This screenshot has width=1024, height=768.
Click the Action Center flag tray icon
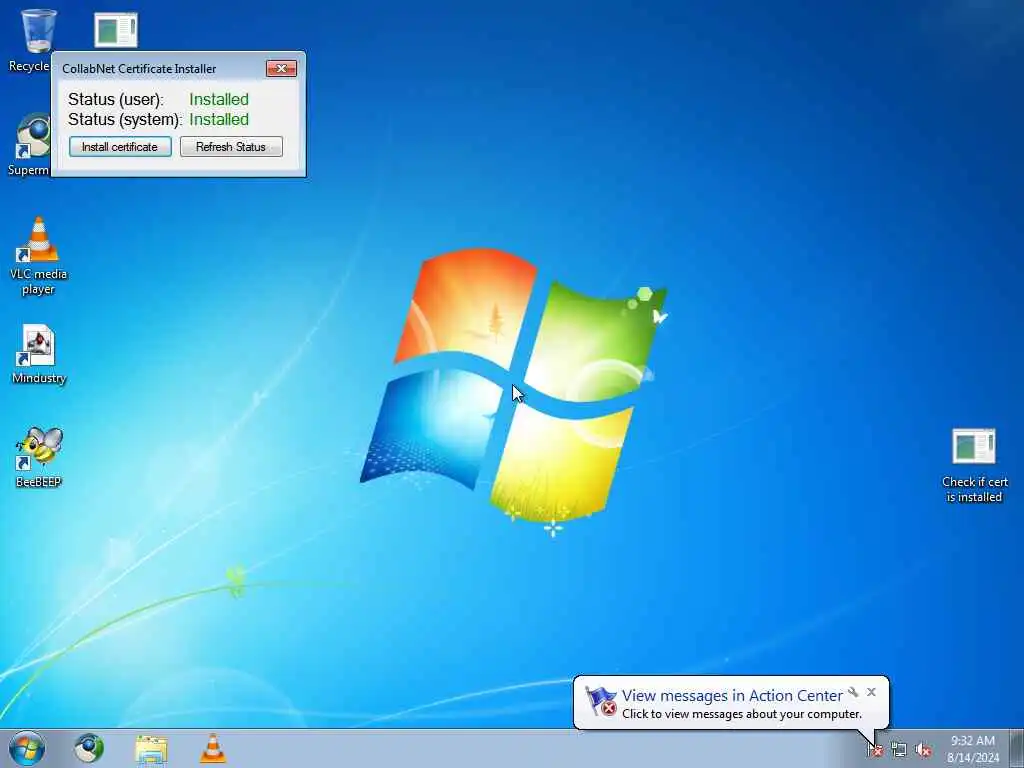[x=874, y=750]
